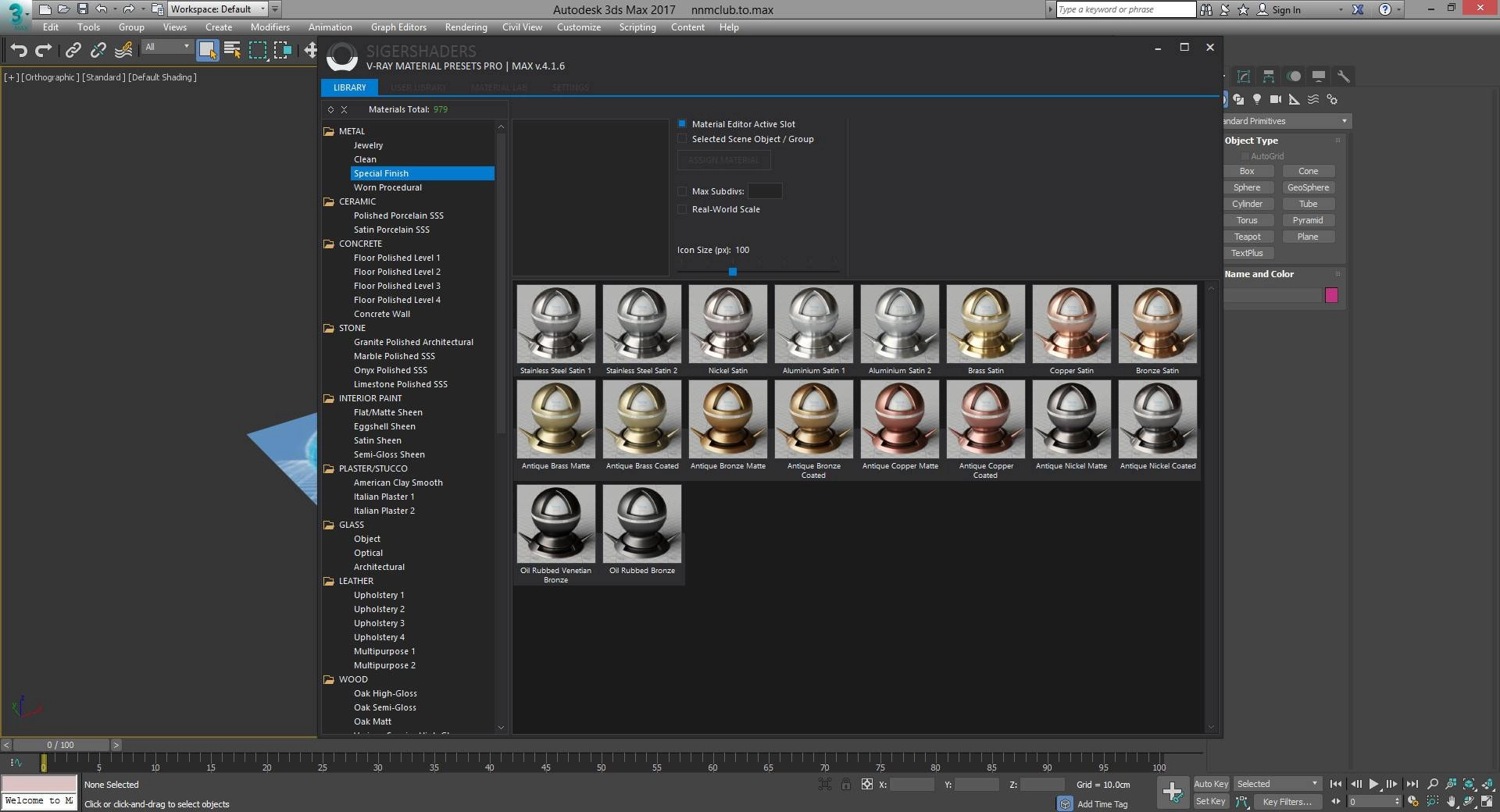The image size is (1500, 812).
Task: Activate the Select and Link tool
Action: pyautogui.click(x=73, y=51)
